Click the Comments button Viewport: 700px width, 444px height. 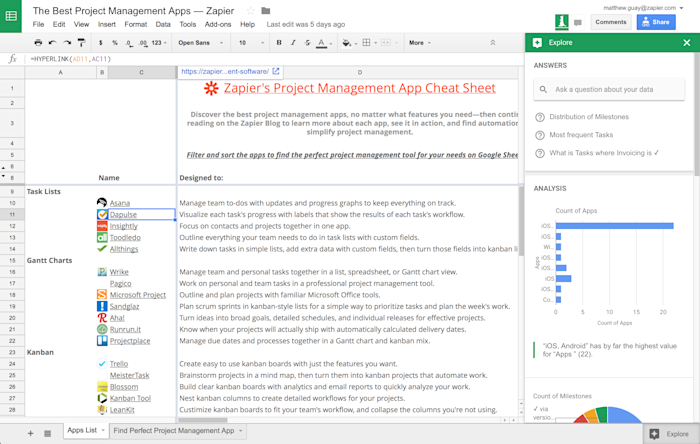tap(611, 22)
